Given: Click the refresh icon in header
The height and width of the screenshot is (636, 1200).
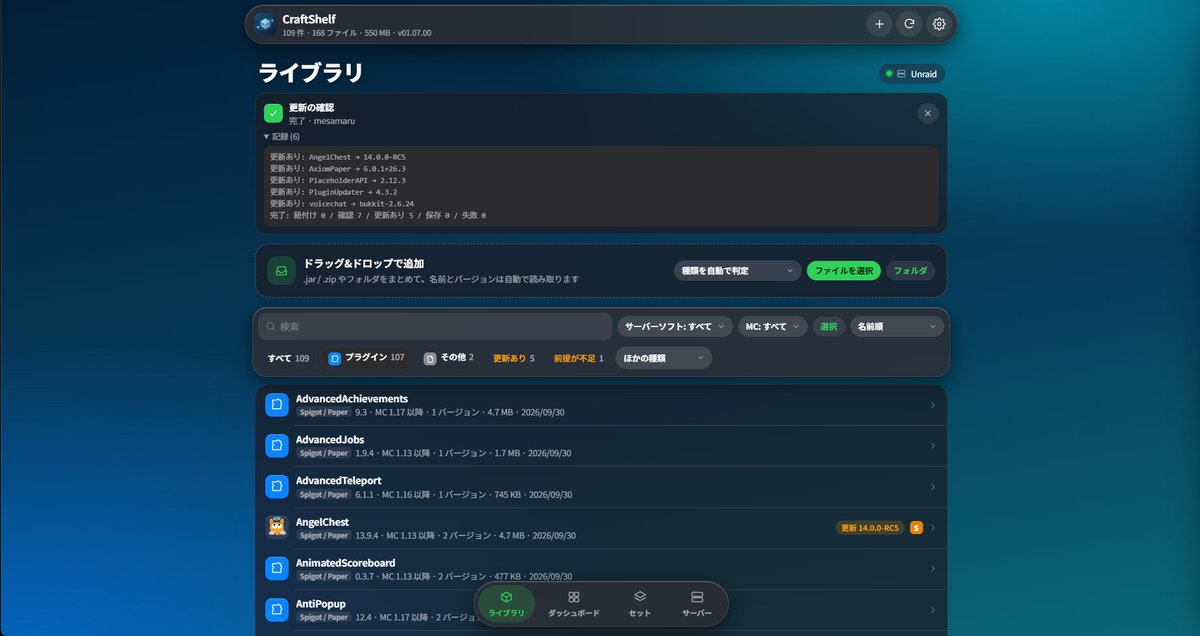Looking at the screenshot, I should coord(909,24).
